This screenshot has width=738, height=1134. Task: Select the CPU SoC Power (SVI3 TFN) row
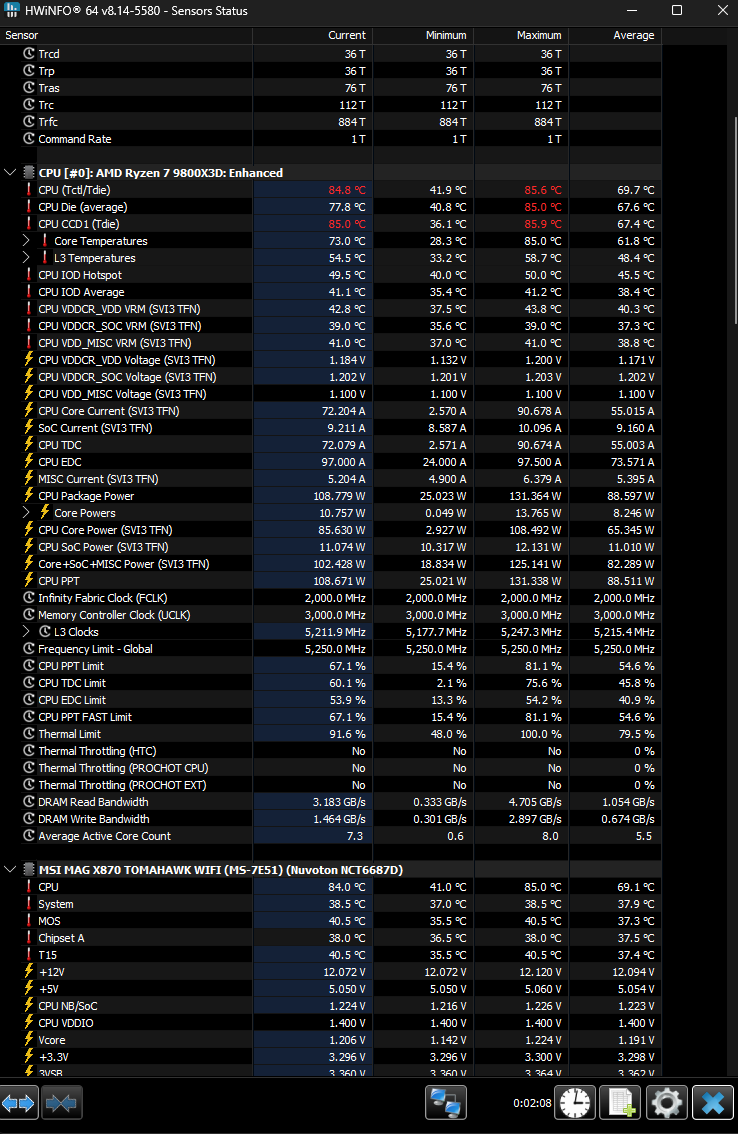click(x=331, y=547)
